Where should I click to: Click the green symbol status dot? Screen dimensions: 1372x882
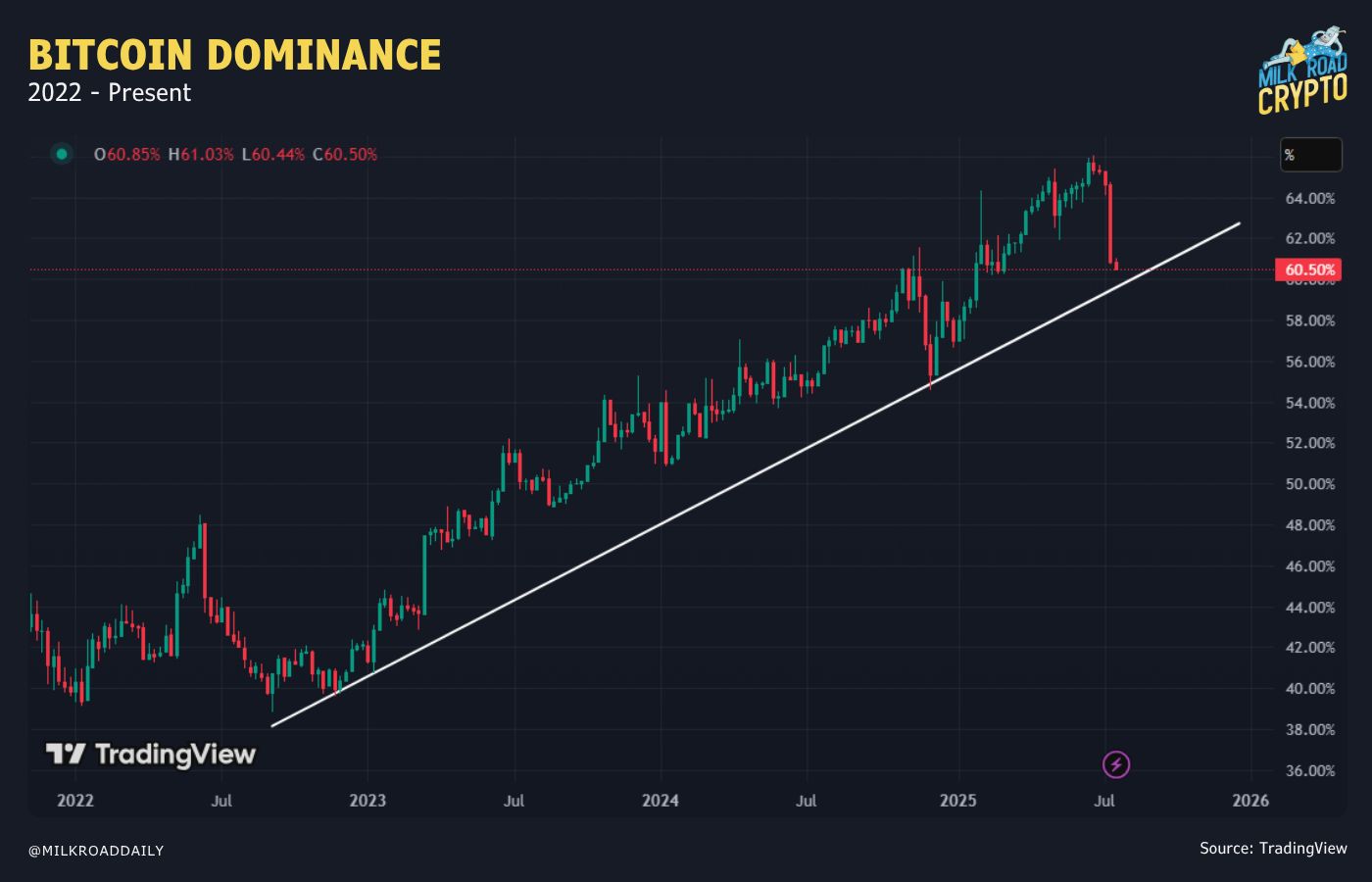point(62,154)
